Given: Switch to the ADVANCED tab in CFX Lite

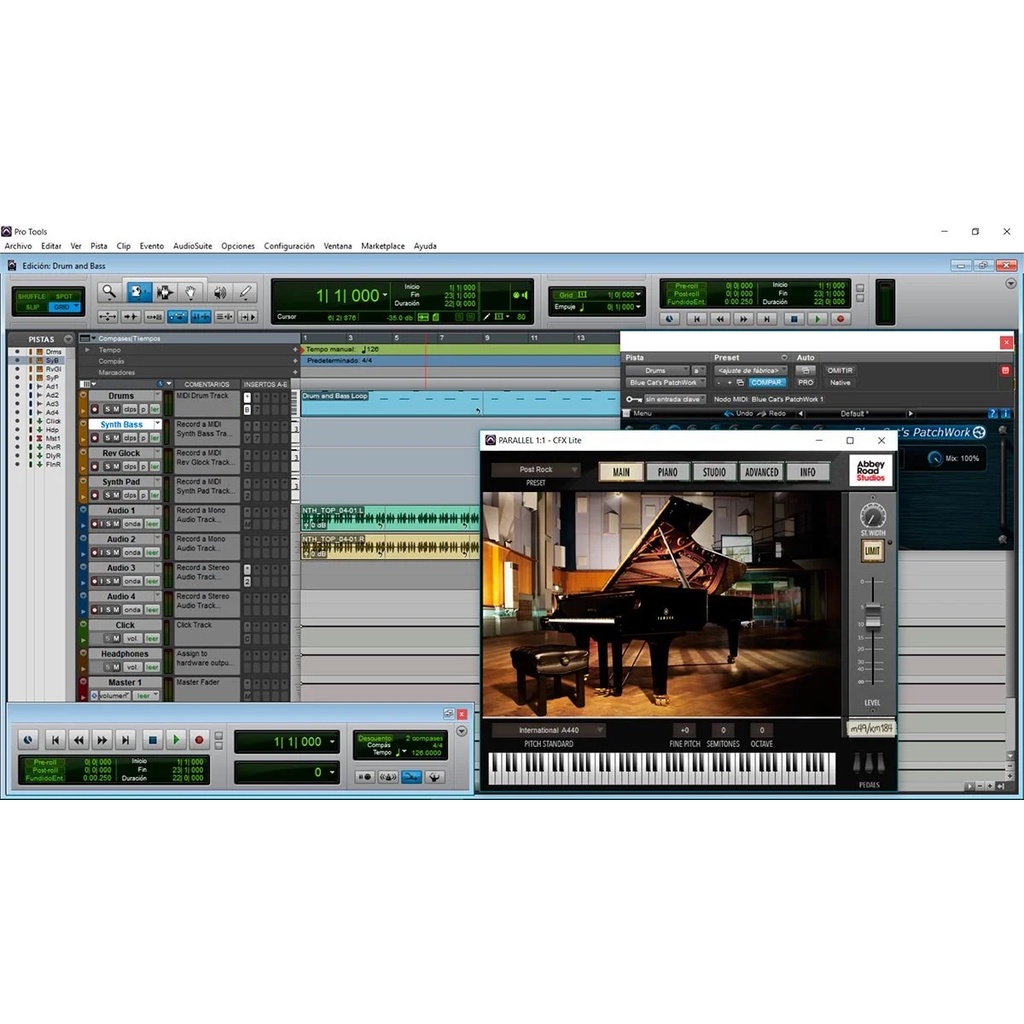Looking at the screenshot, I should coord(761,472).
